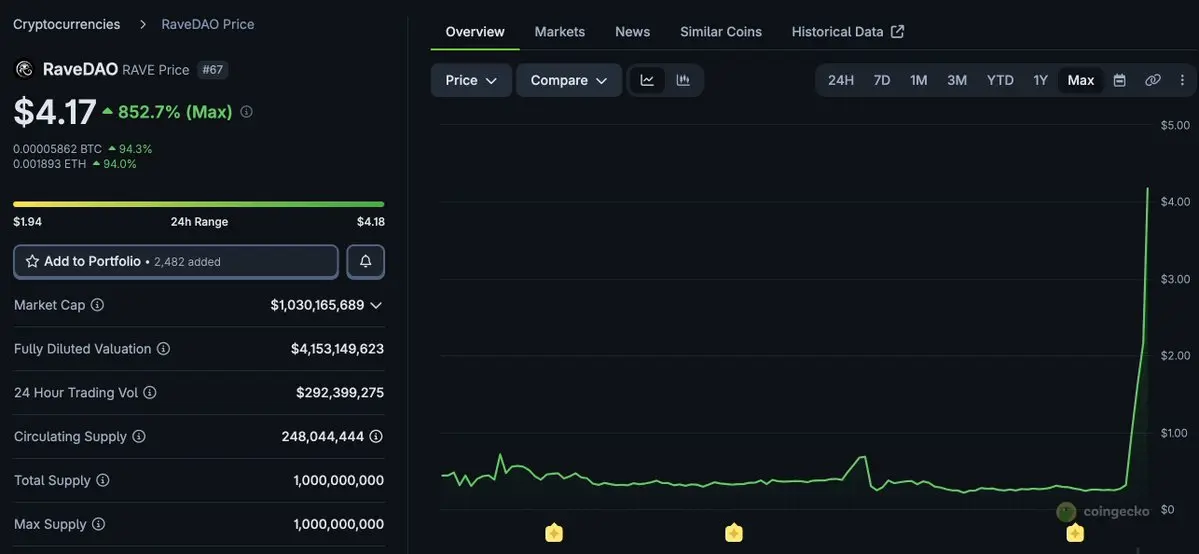Open the three-dot chart options menu
Screen dimensions: 1199x554
click(x=1182, y=80)
